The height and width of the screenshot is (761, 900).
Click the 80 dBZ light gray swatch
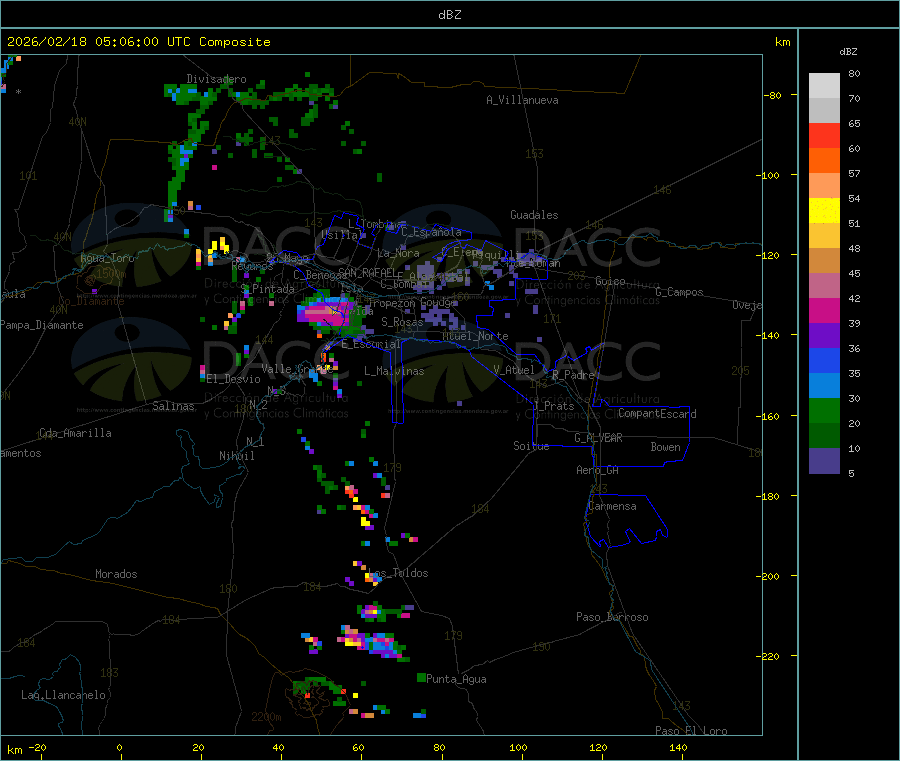coord(824,86)
